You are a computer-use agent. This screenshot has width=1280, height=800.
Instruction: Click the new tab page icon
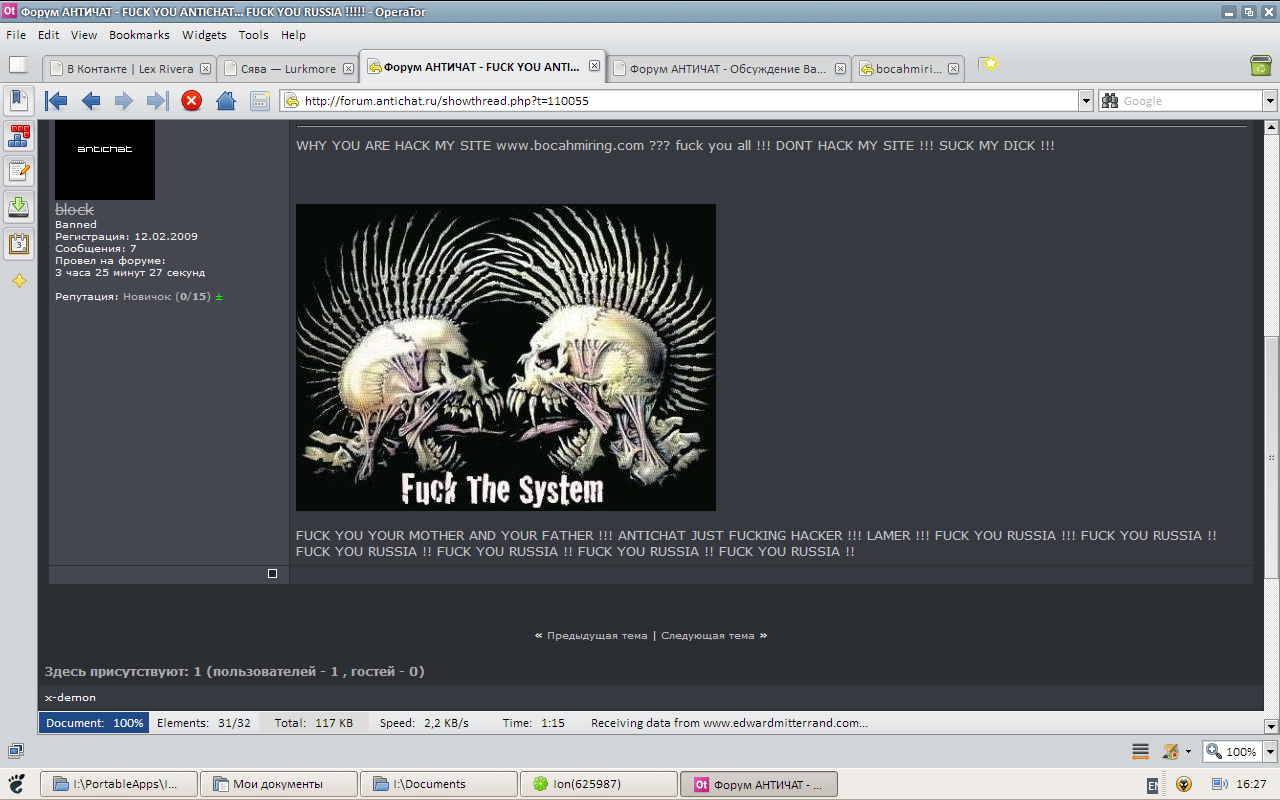point(18,65)
